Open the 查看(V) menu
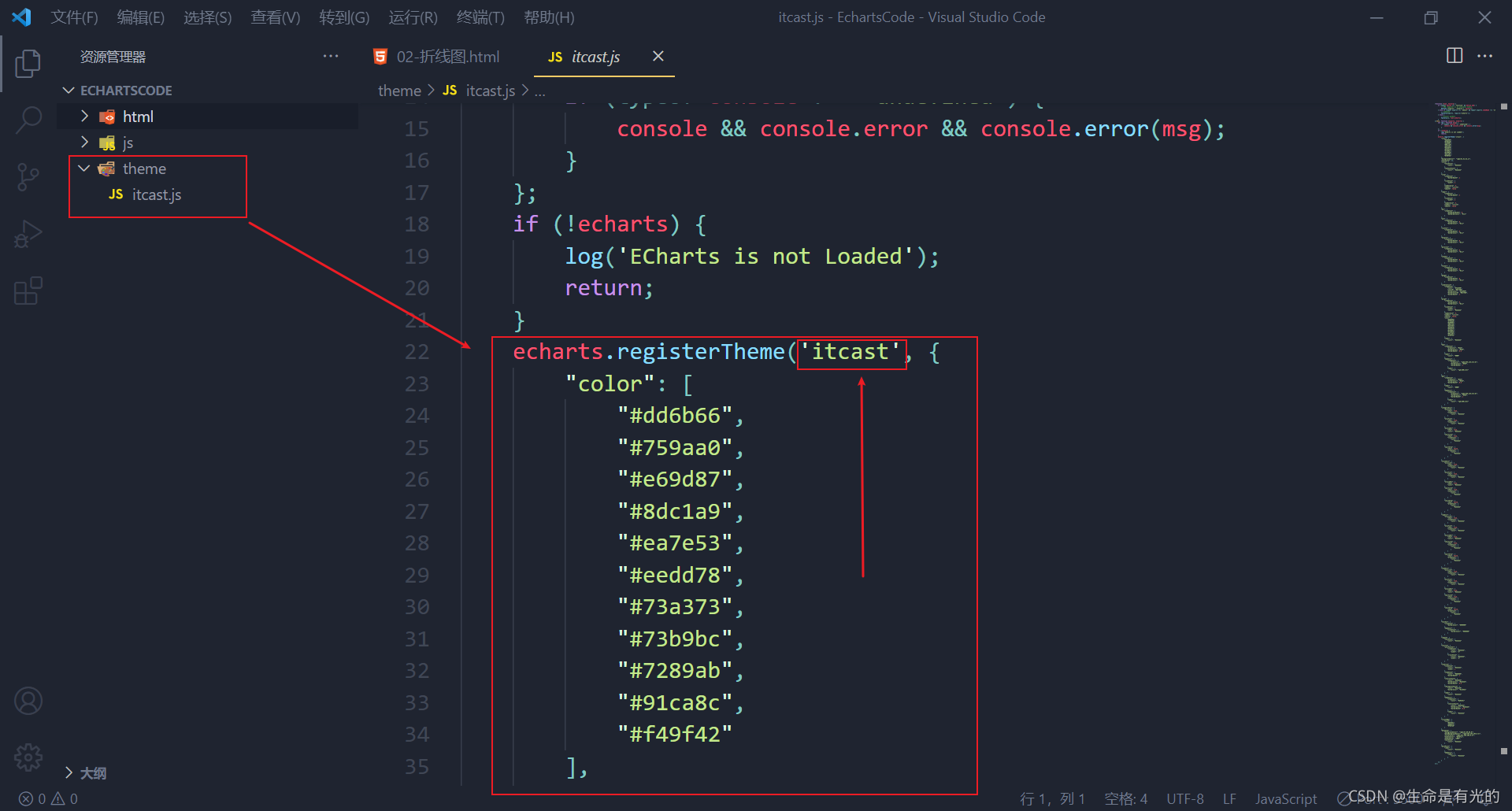 click(x=276, y=17)
